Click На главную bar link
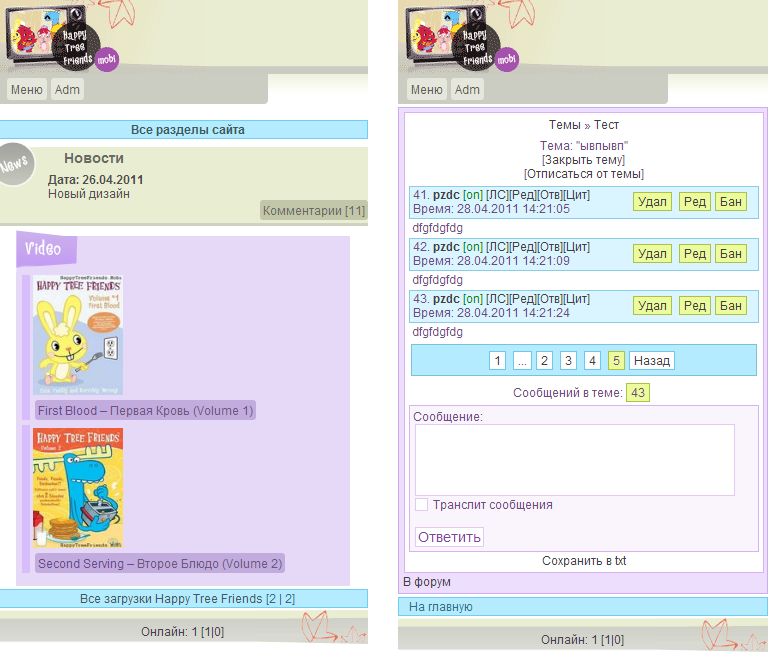770x655 pixels. click(582, 607)
